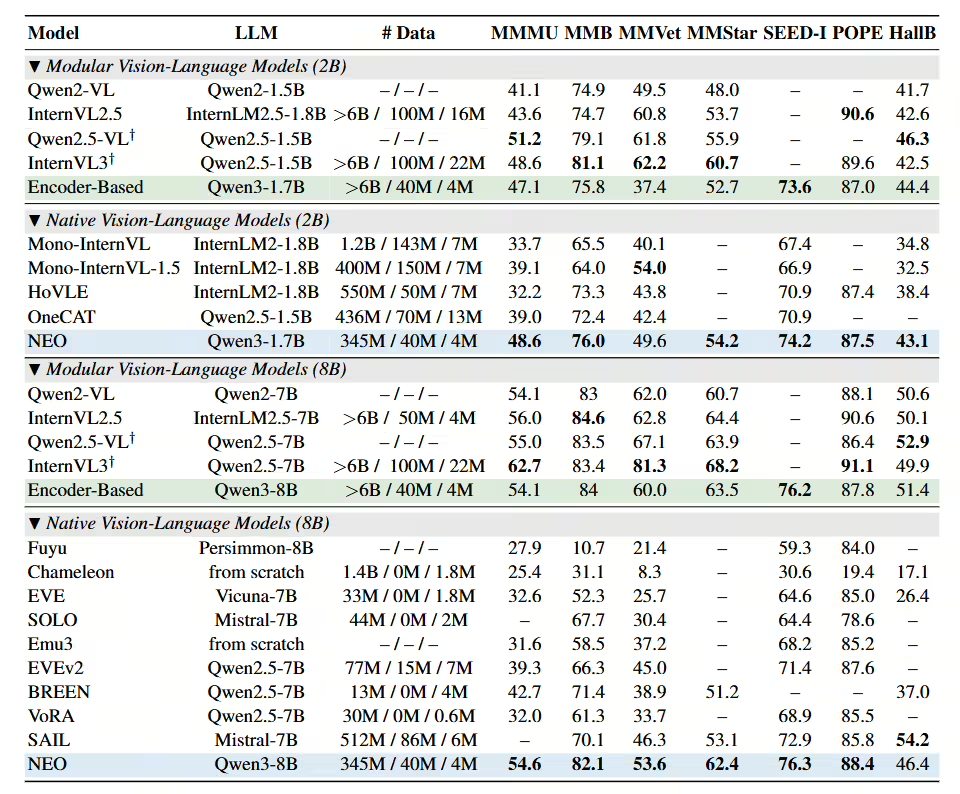Image resolution: width=960 pixels, height=794 pixels.
Task: Click the bold 54.2 HallB score for SAIL
Action: point(913,740)
